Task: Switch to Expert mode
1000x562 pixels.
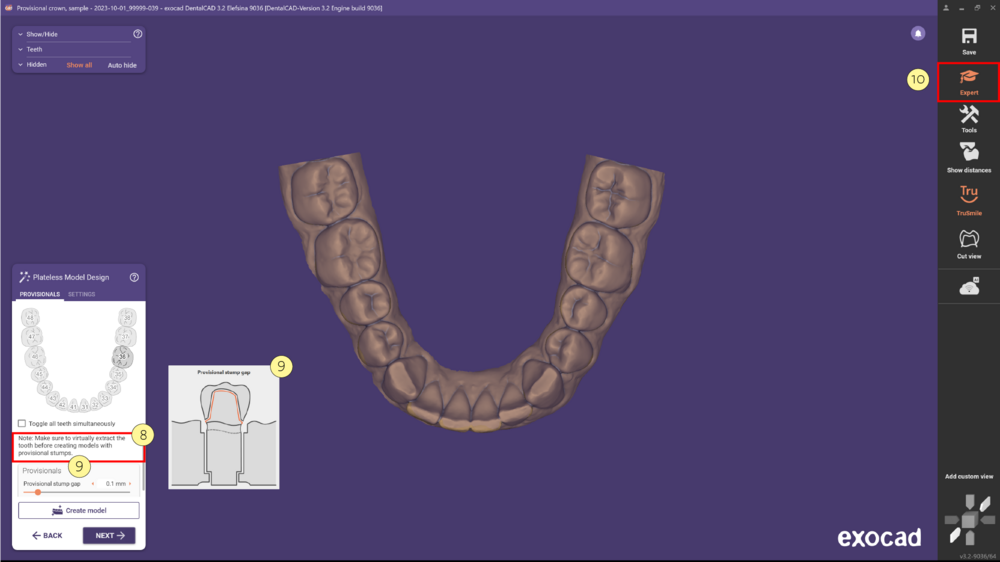Action: point(969,82)
